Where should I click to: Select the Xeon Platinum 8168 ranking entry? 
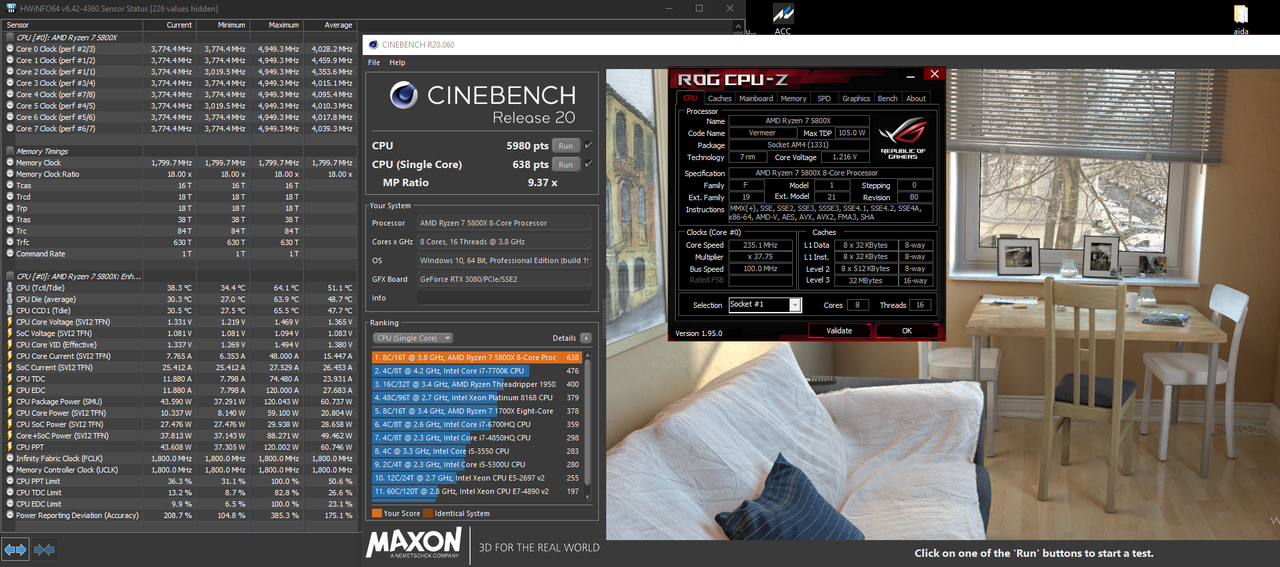[477, 397]
